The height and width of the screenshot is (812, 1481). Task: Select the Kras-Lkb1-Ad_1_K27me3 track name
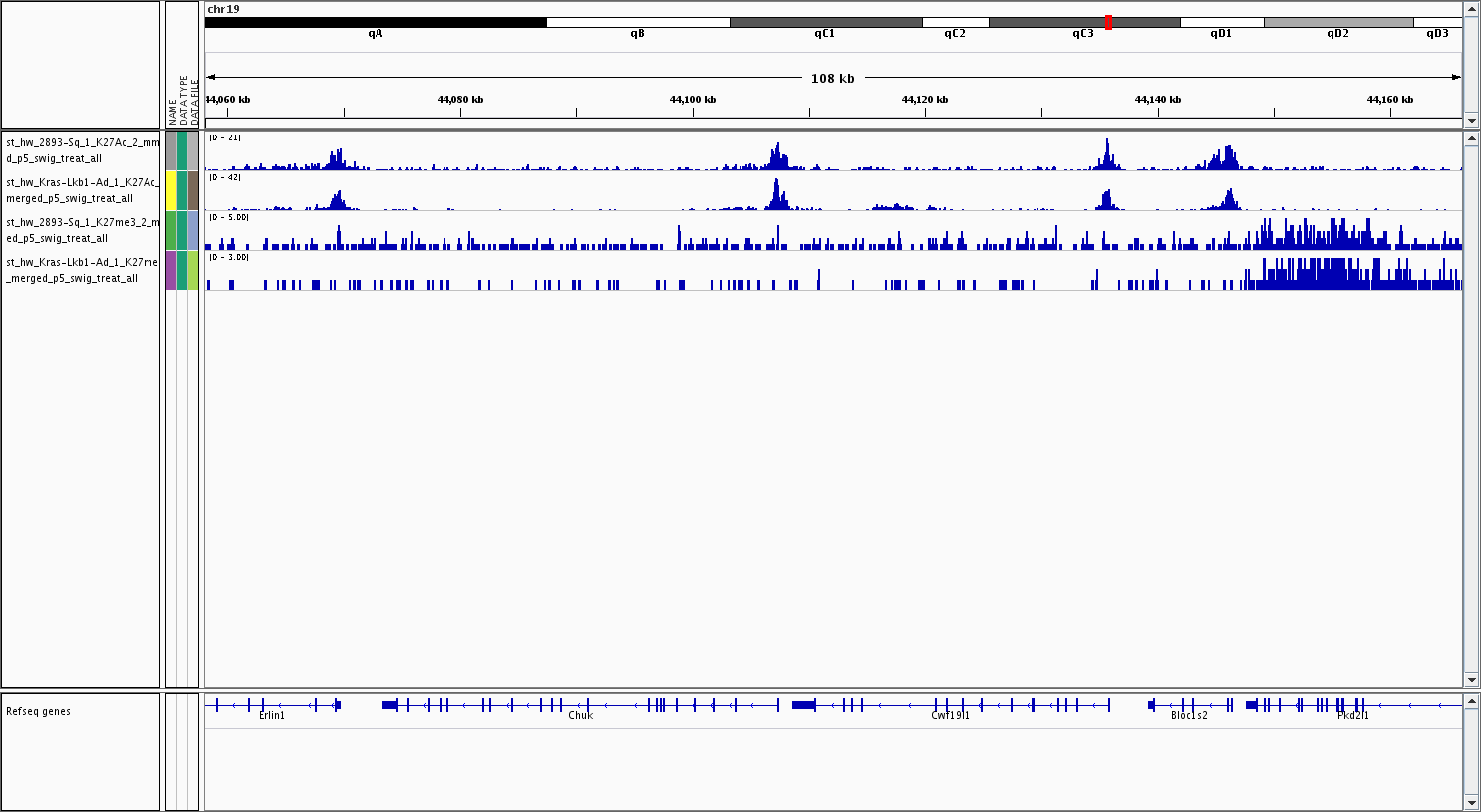82,270
